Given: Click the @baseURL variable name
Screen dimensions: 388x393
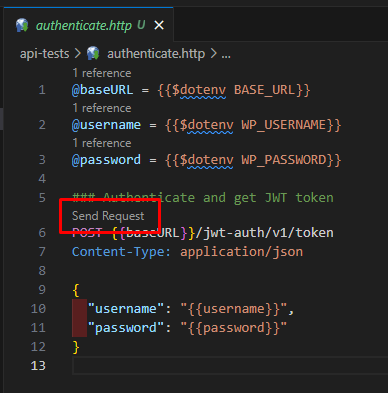Looking at the screenshot, I should pos(103,90).
